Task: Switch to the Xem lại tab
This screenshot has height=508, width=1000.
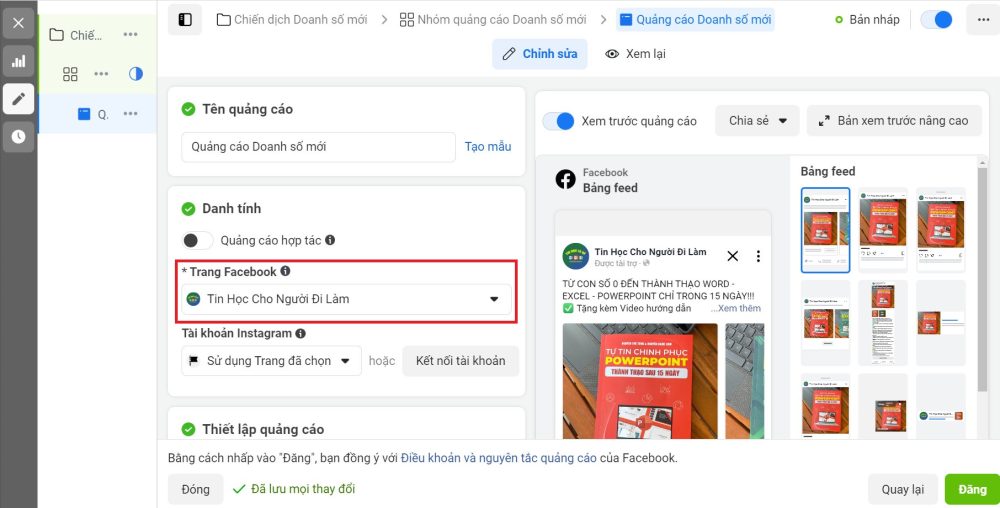Action: pyautogui.click(x=635, y=54)
